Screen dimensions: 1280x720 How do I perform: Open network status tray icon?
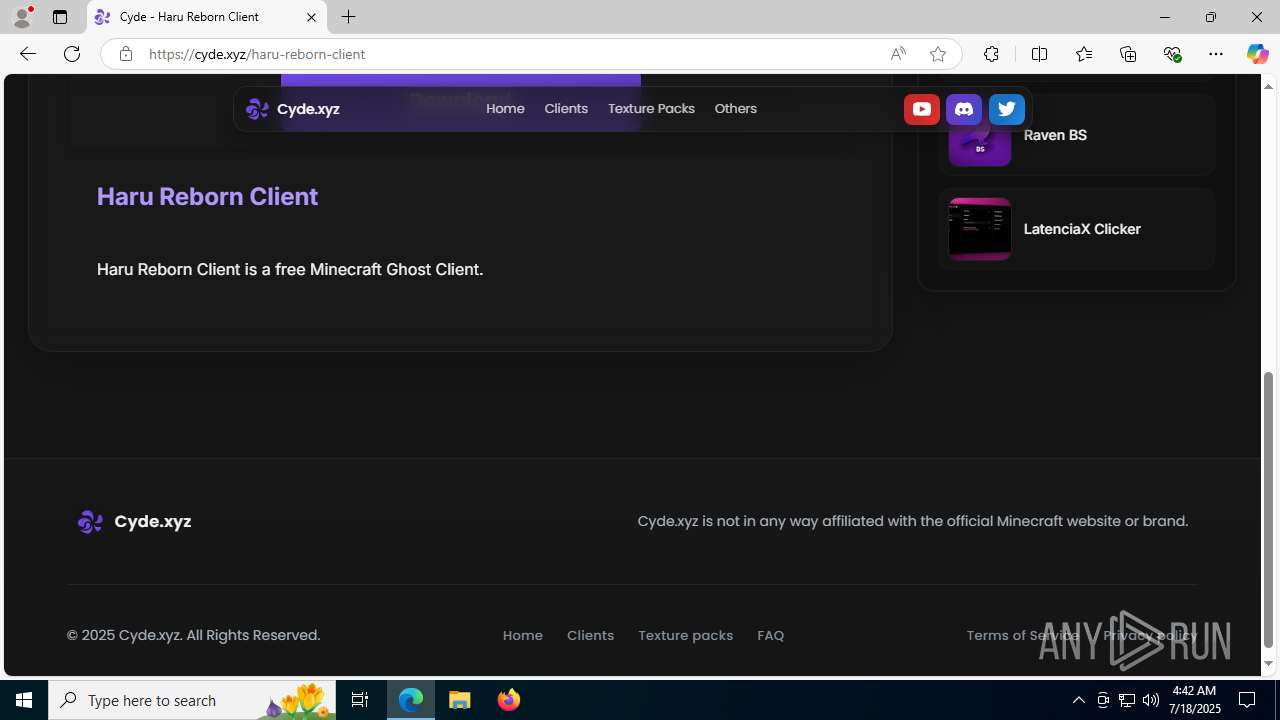point(1127,700)
